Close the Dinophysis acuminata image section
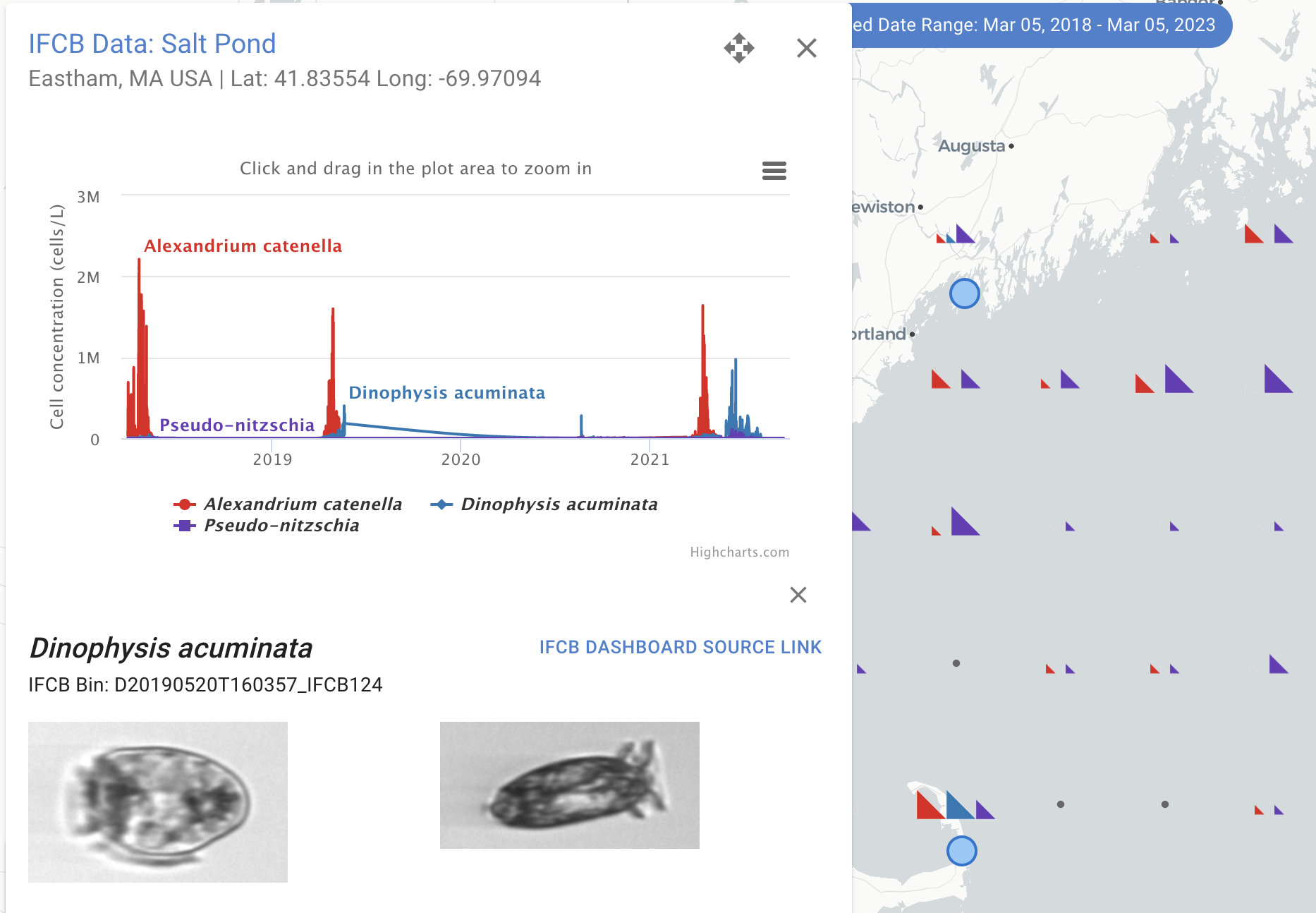Viewport: 1316px width, 913px height. [798, 595]
